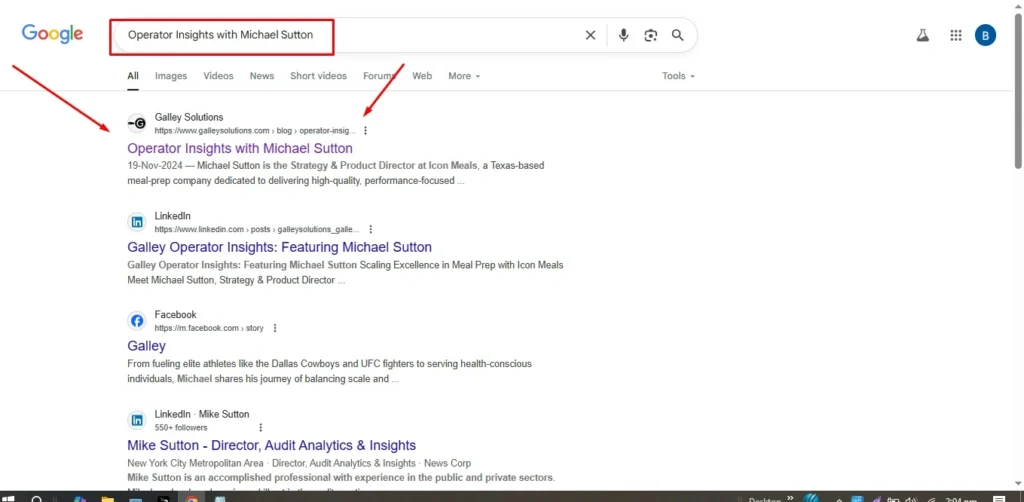Switch to the Forums tab
Screen dimensions: 1024x502
tap(379, 76)
